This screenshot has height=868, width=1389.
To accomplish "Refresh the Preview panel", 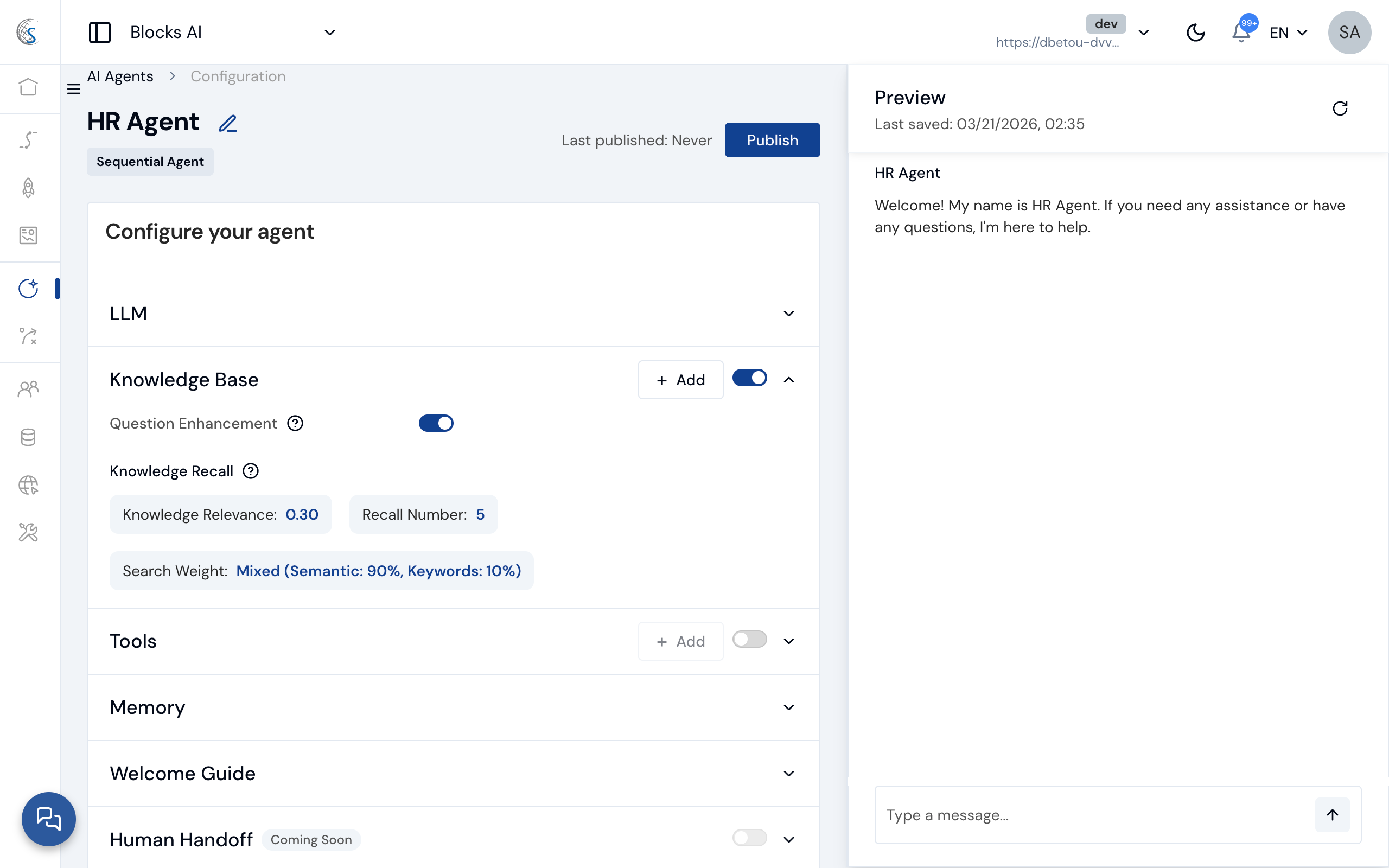I will tap(1340, 108).
